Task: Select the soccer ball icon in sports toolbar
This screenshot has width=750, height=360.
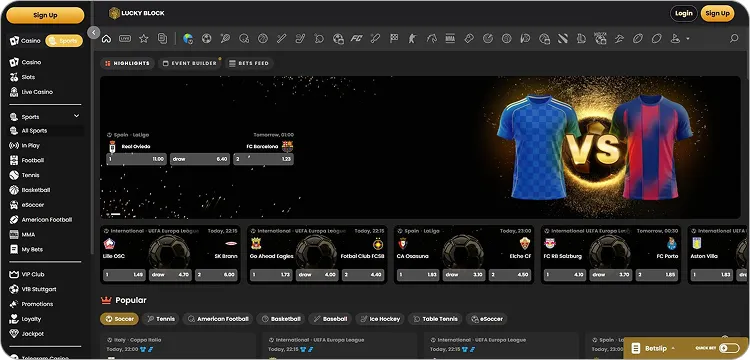Action: pyautogui.click(x=207, y=39)
